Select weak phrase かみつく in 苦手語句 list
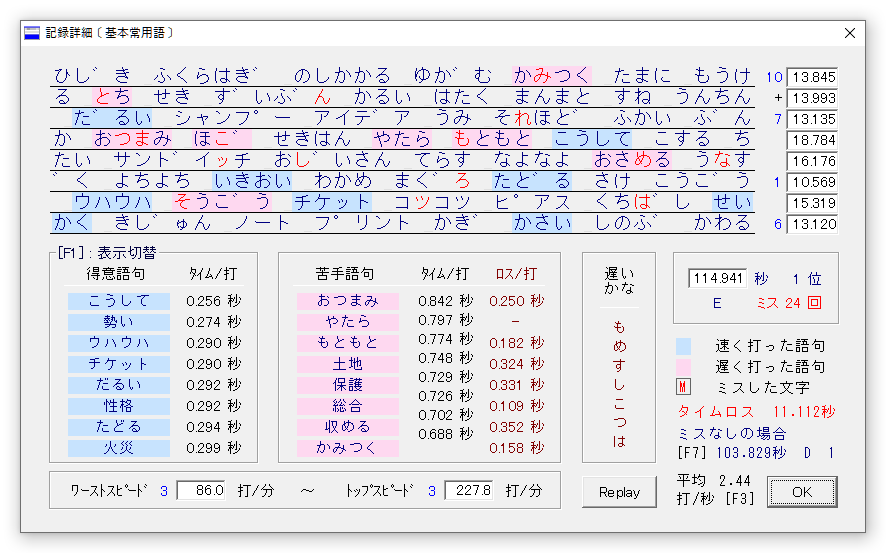Image resolution: width=886 pixels, height=553 pixels. 348,447
